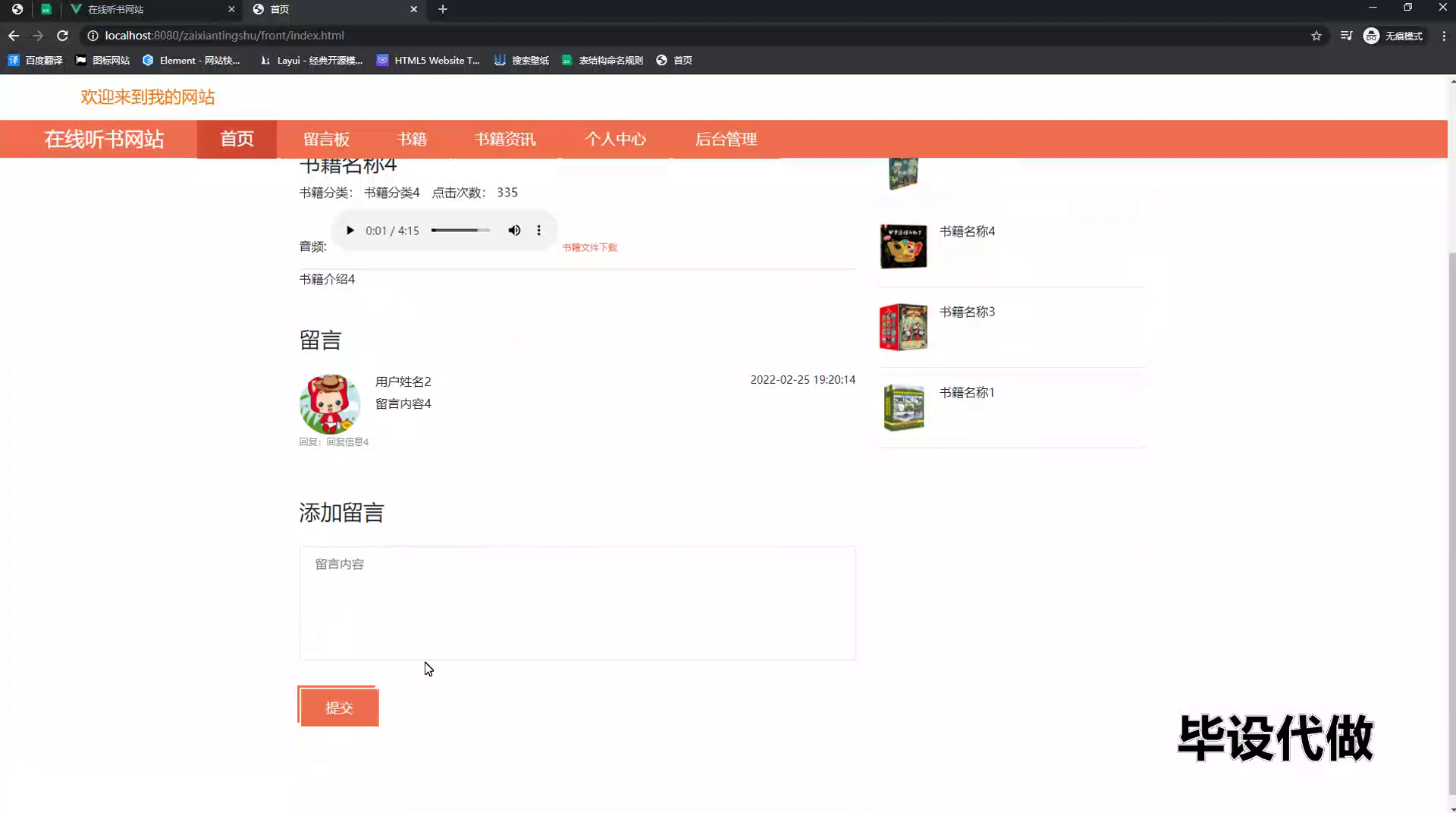Open 后台管理 navigation item

(726, 139)
